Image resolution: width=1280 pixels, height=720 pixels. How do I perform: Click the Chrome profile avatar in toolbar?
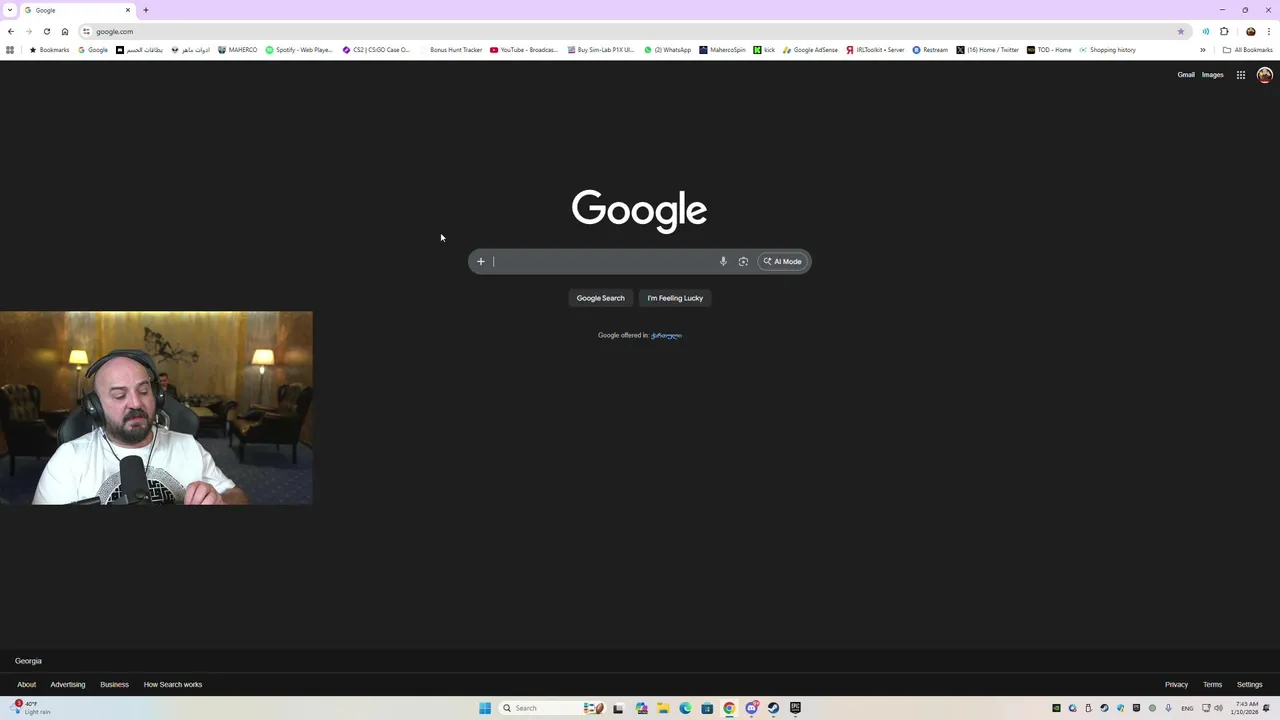(x=1251, y=31)
